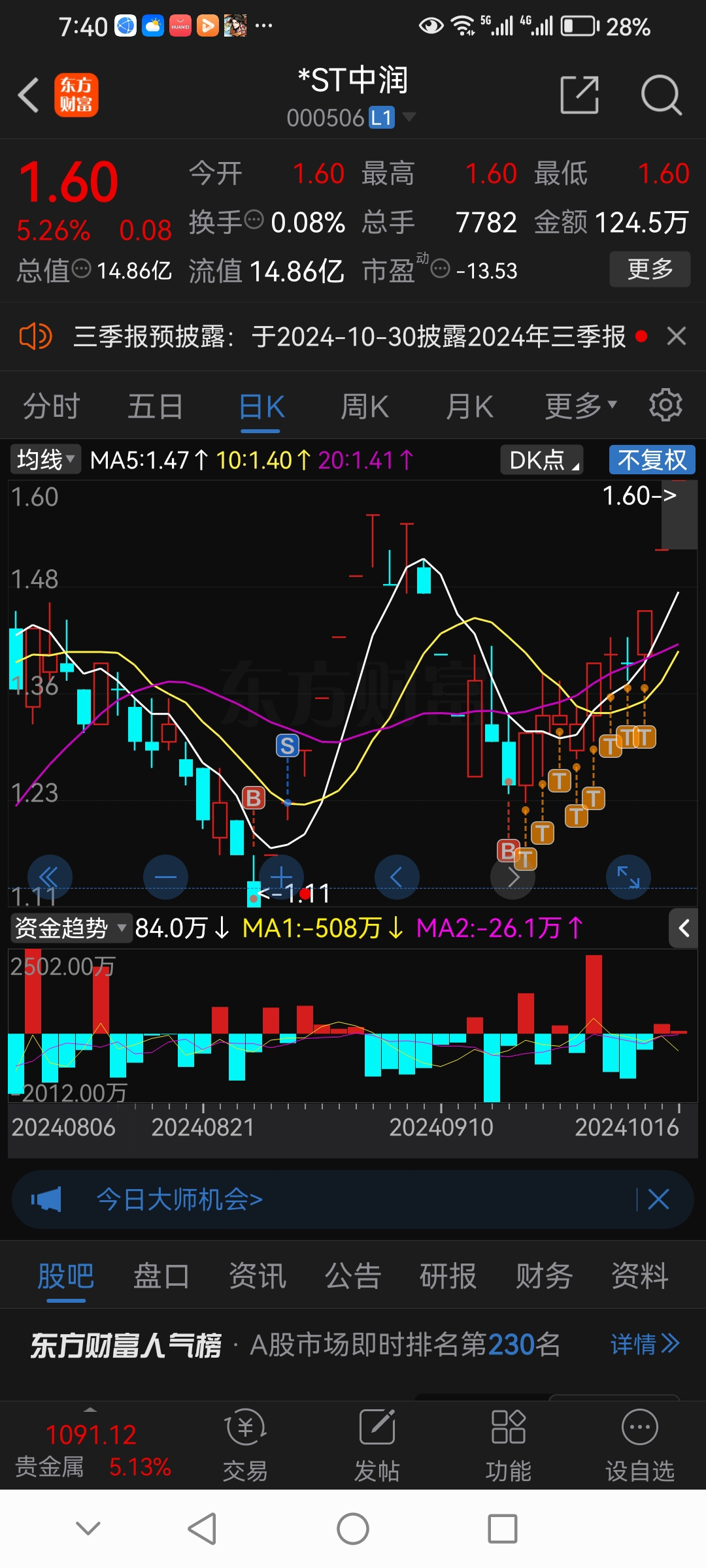
Task: Tap the megaphone icon in banner
Action: [x=46, y=1200]
